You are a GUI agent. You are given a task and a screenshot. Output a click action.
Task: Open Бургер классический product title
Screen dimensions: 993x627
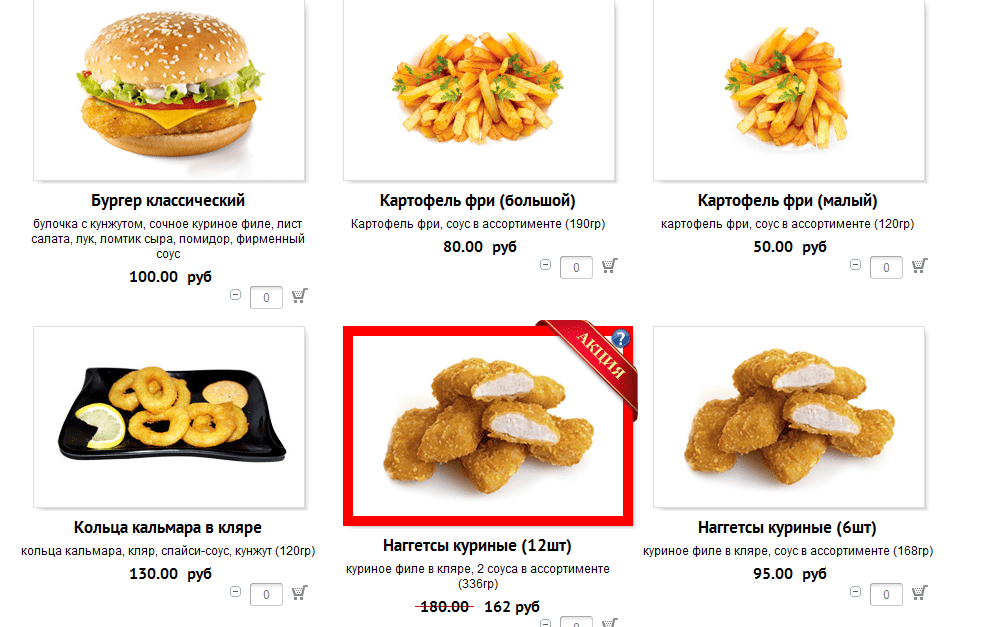[x=168, y=201]
